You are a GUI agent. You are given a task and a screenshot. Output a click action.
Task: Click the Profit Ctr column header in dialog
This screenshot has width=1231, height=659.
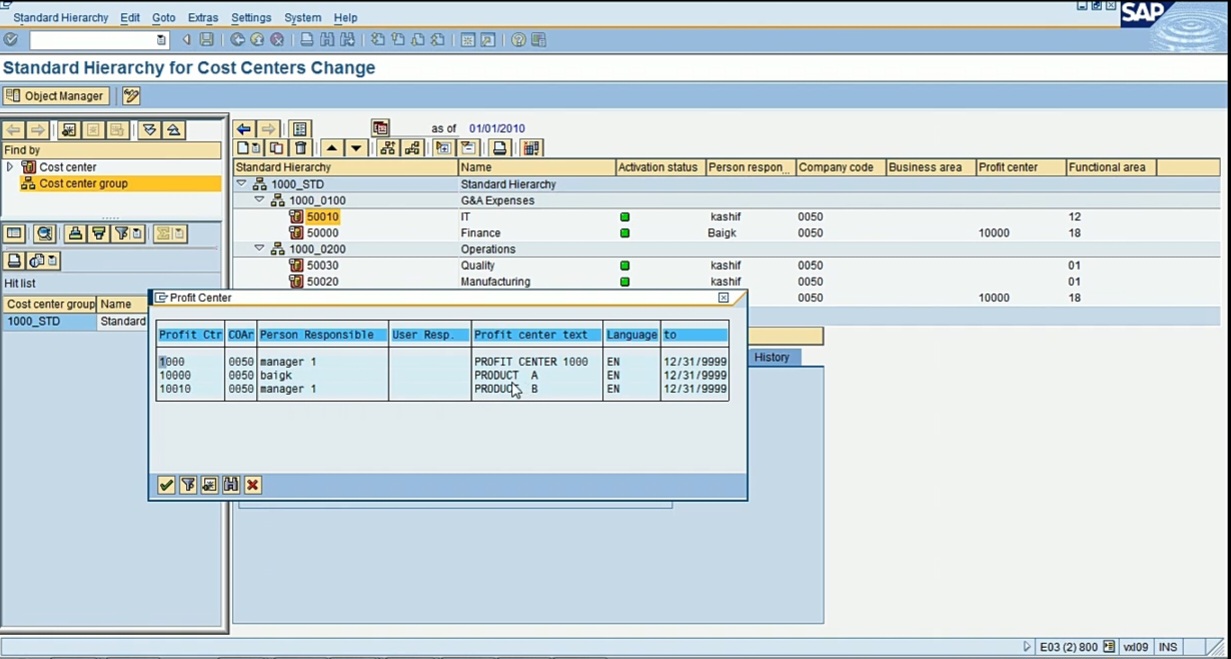coord(190,335)
